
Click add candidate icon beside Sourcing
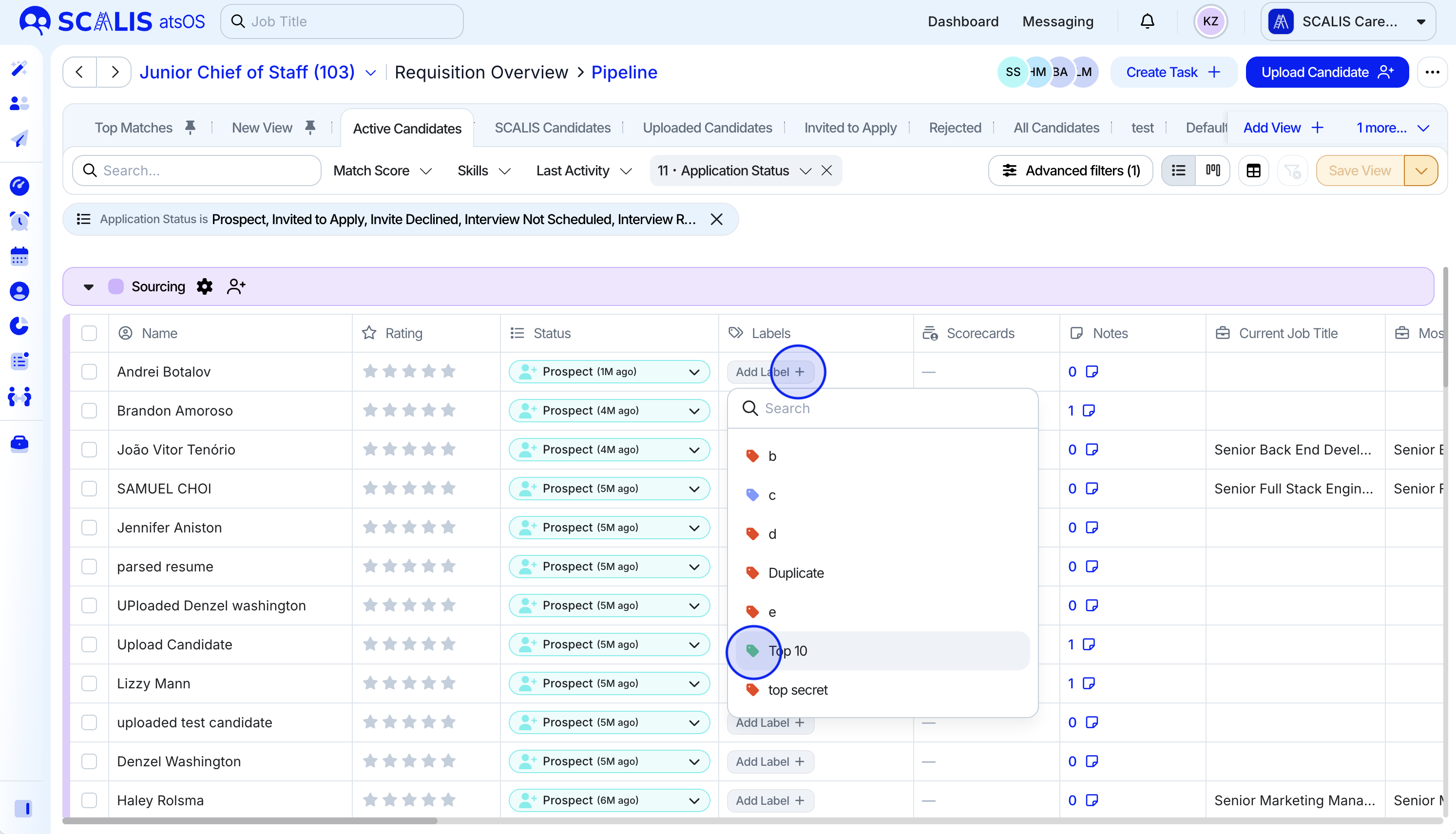236,286
